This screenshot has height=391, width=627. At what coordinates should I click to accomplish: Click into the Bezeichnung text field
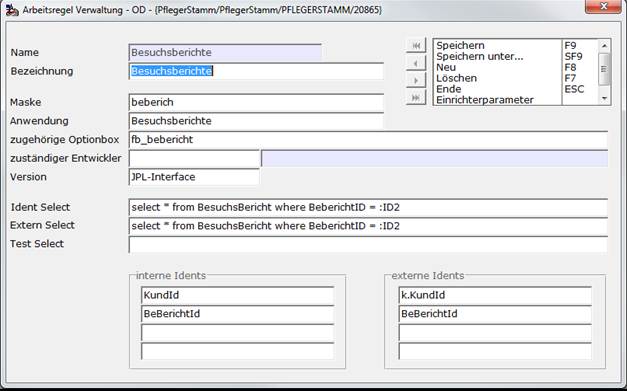point(256,71)
